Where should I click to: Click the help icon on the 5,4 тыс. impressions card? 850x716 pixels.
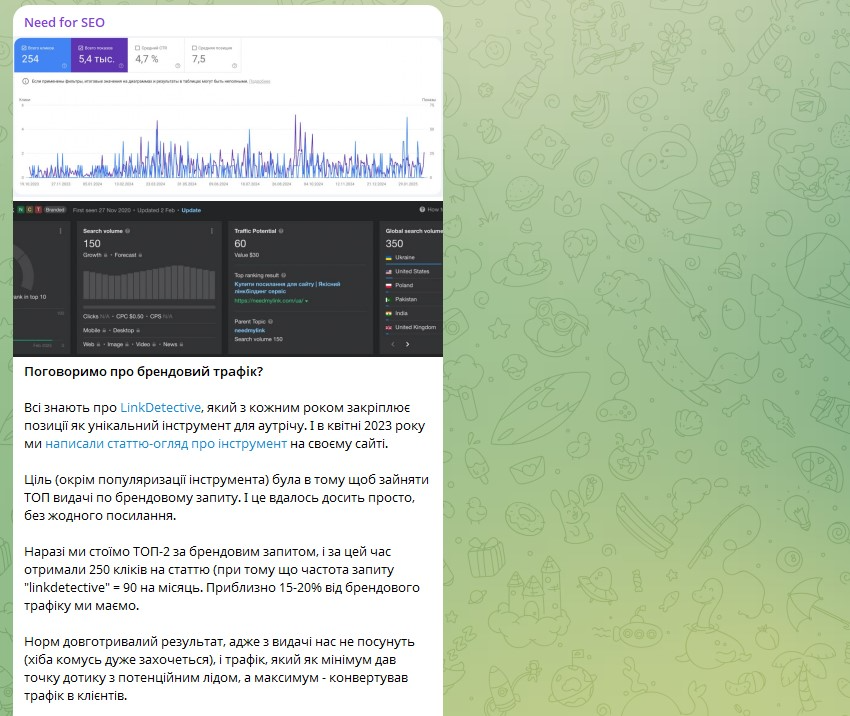point(121,66)
